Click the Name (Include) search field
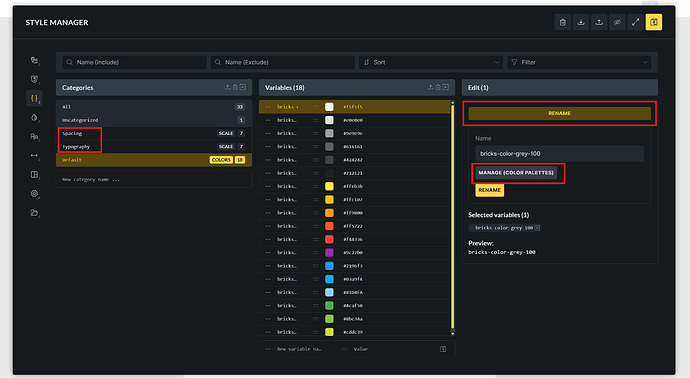This screenshot has height=378, width=690. point(134,62)
